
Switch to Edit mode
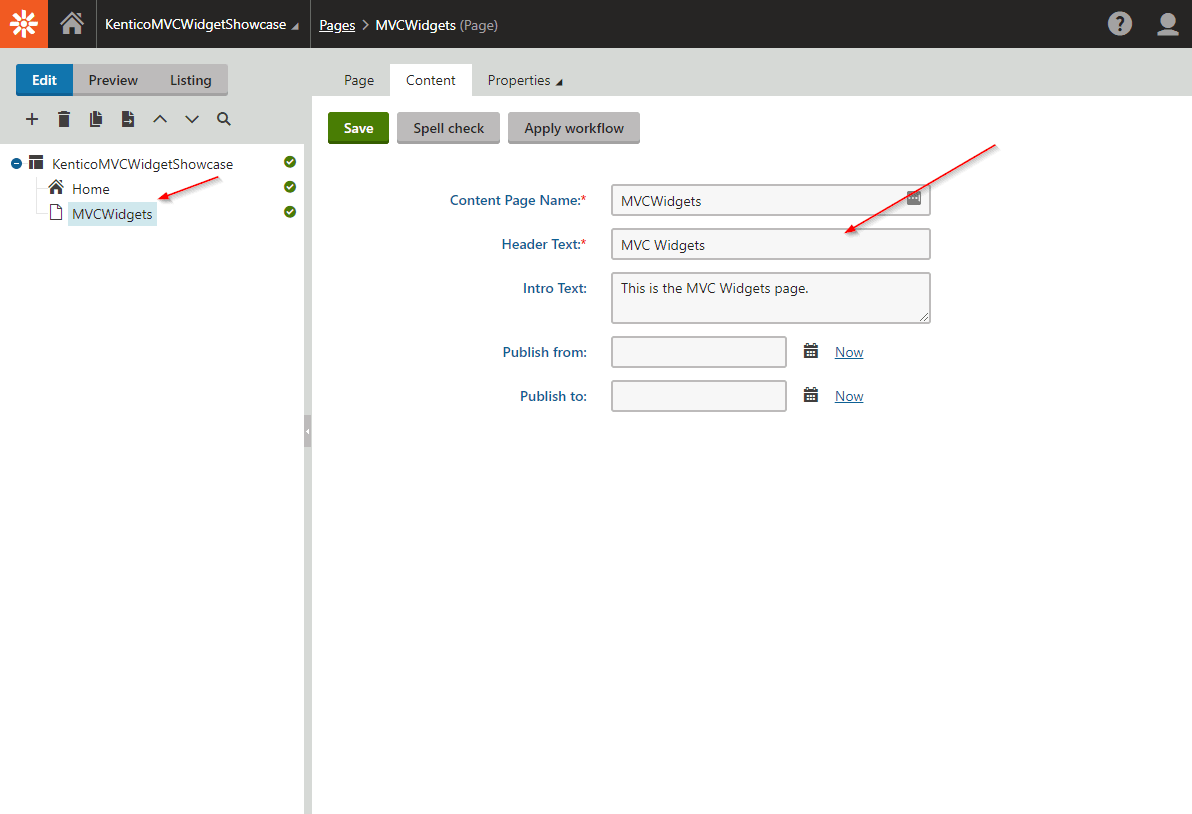pos(44,80)
